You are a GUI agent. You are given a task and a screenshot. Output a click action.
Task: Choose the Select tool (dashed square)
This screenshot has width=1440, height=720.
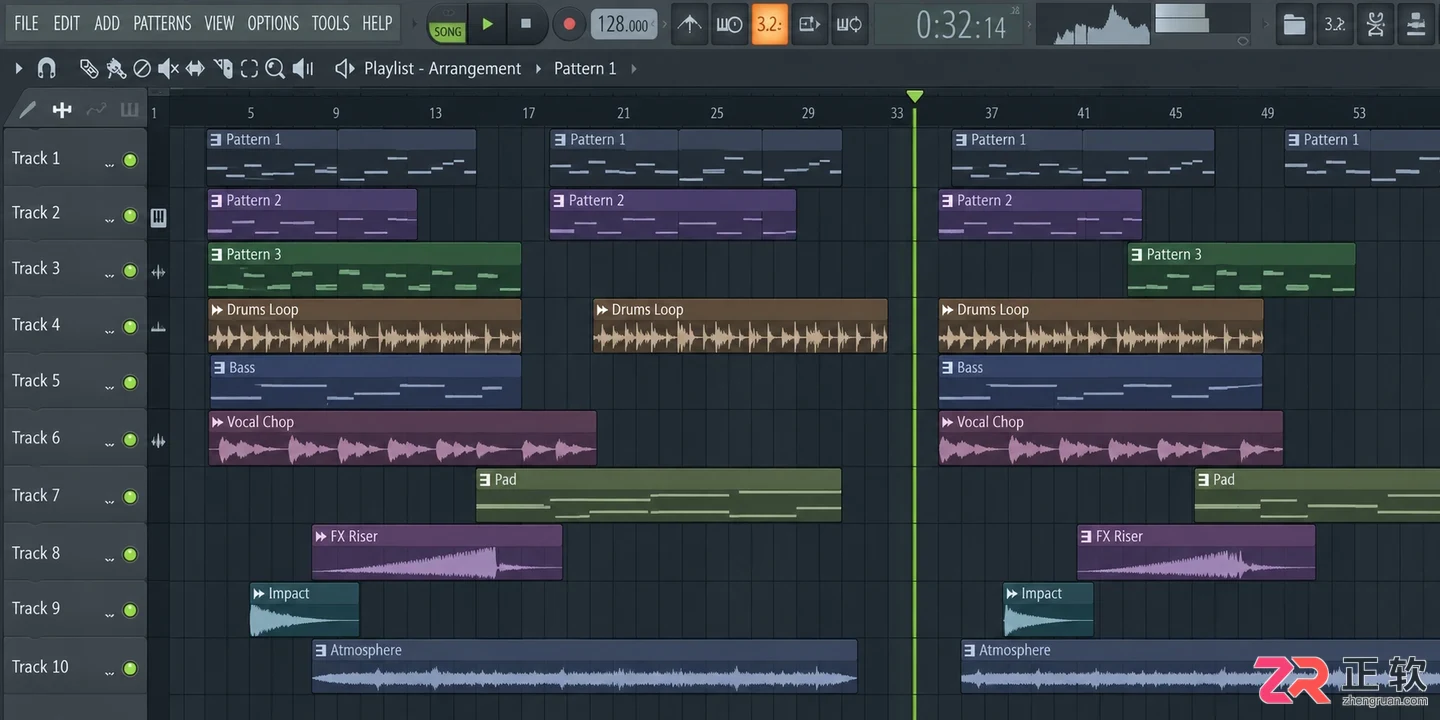(249, 68)
